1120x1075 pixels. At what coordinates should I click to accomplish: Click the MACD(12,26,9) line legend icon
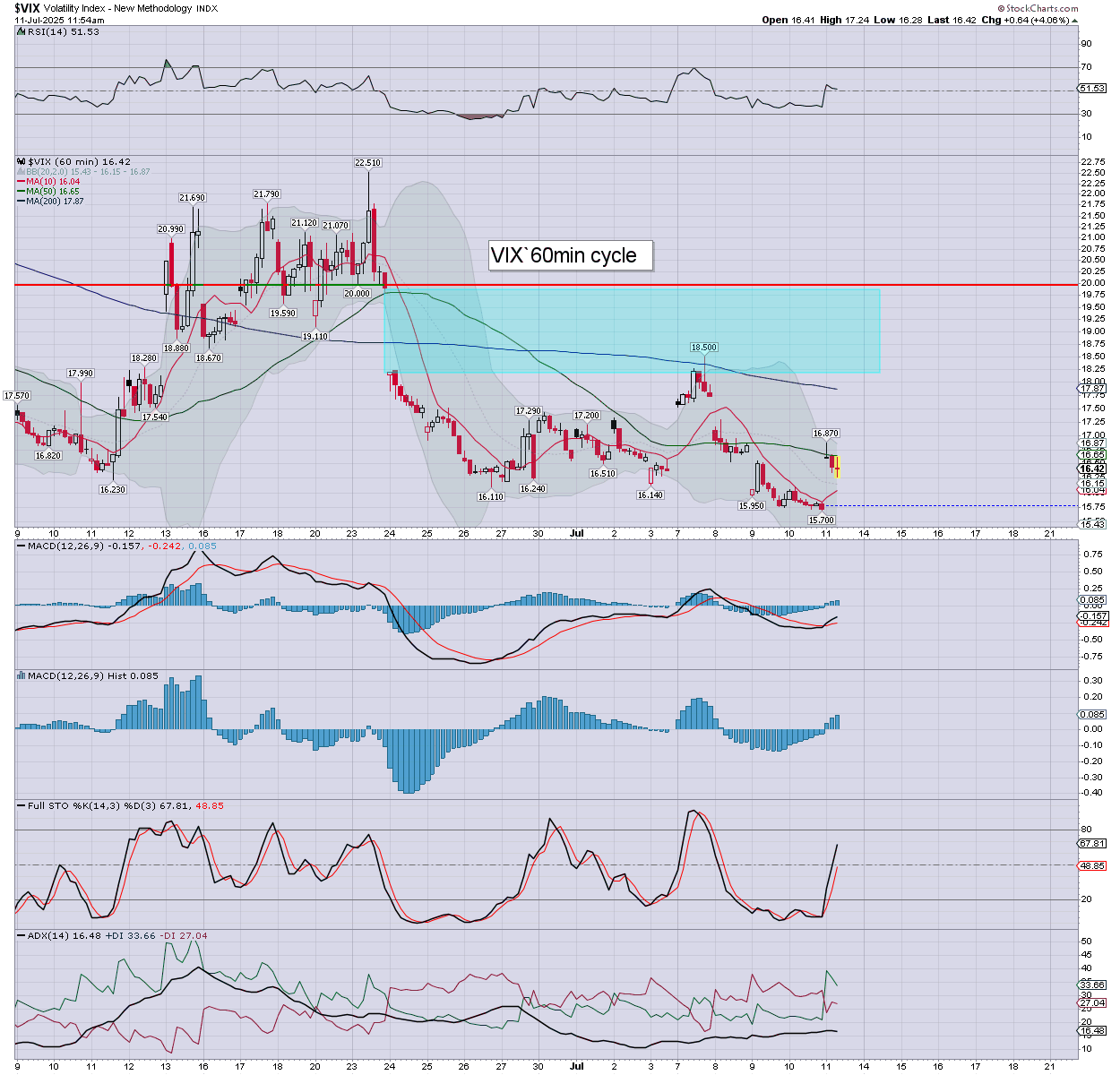tap(21, 546)
